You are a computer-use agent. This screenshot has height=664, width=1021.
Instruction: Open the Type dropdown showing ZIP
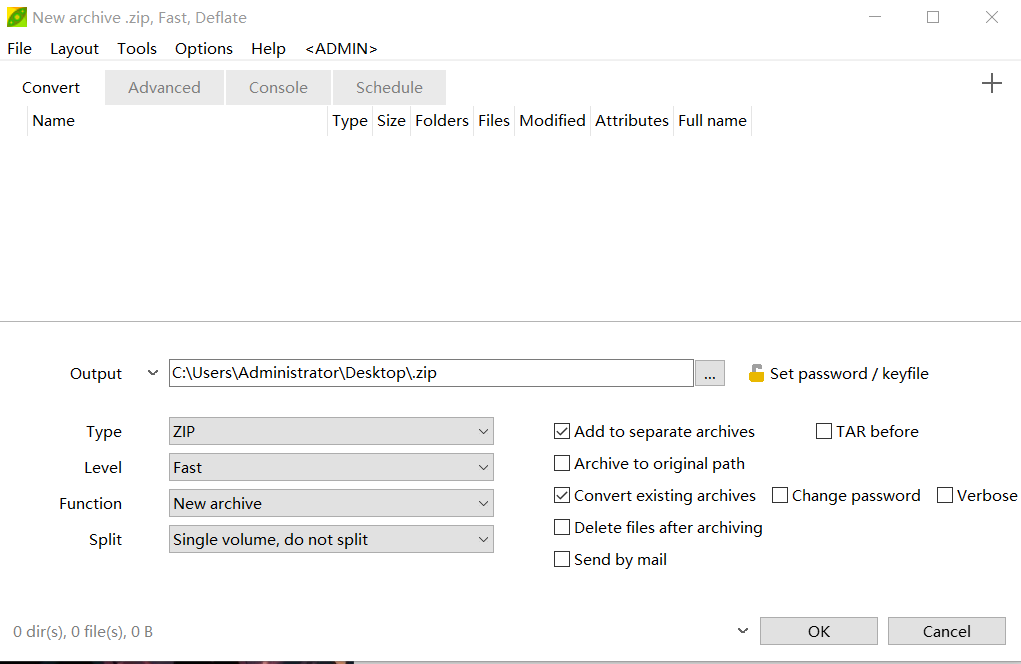[x=331, y=432]
